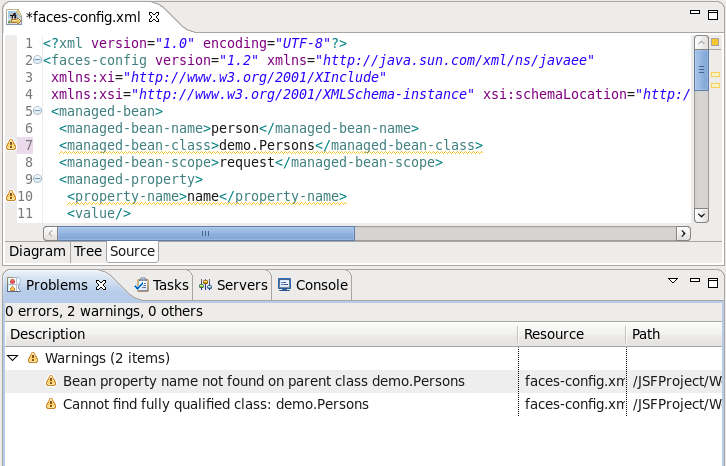Select the Warnings (2 items) group row
This screenshot has height=466, width=726.
(363, 358)
